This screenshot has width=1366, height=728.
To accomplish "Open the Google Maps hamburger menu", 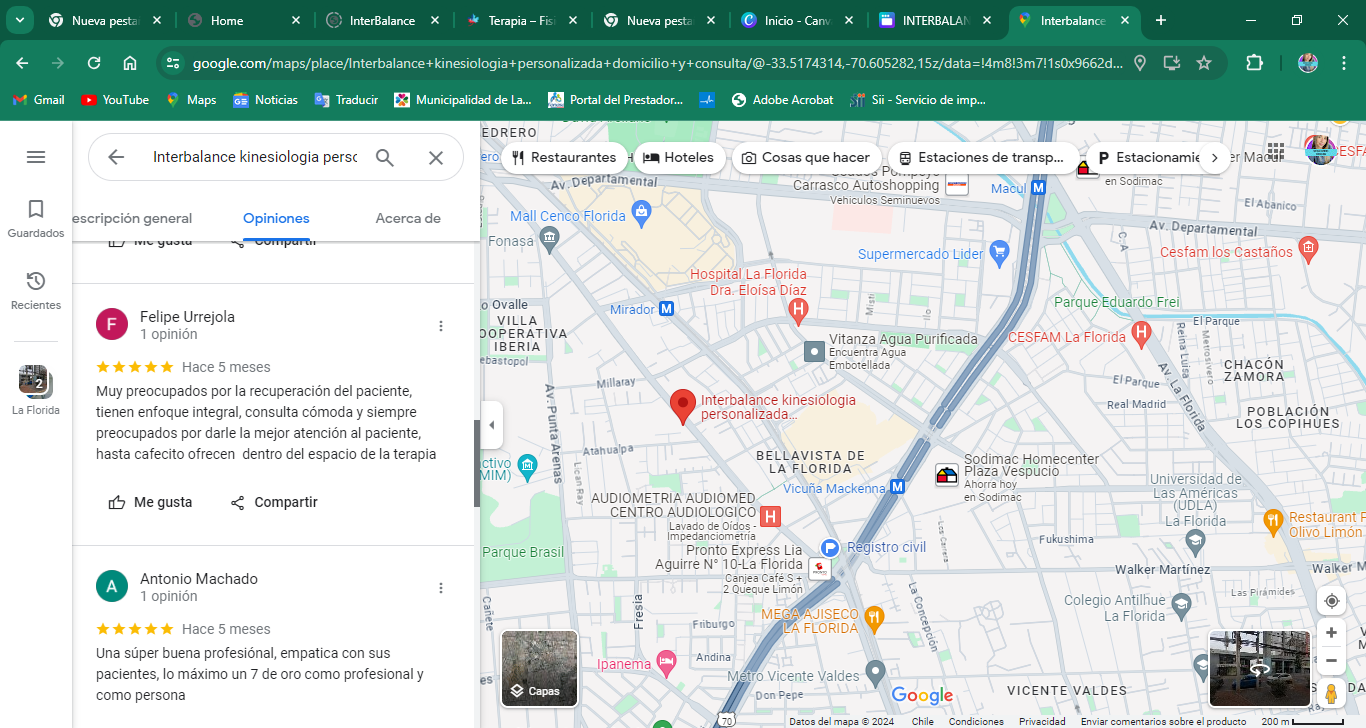I will click(36, 157).
